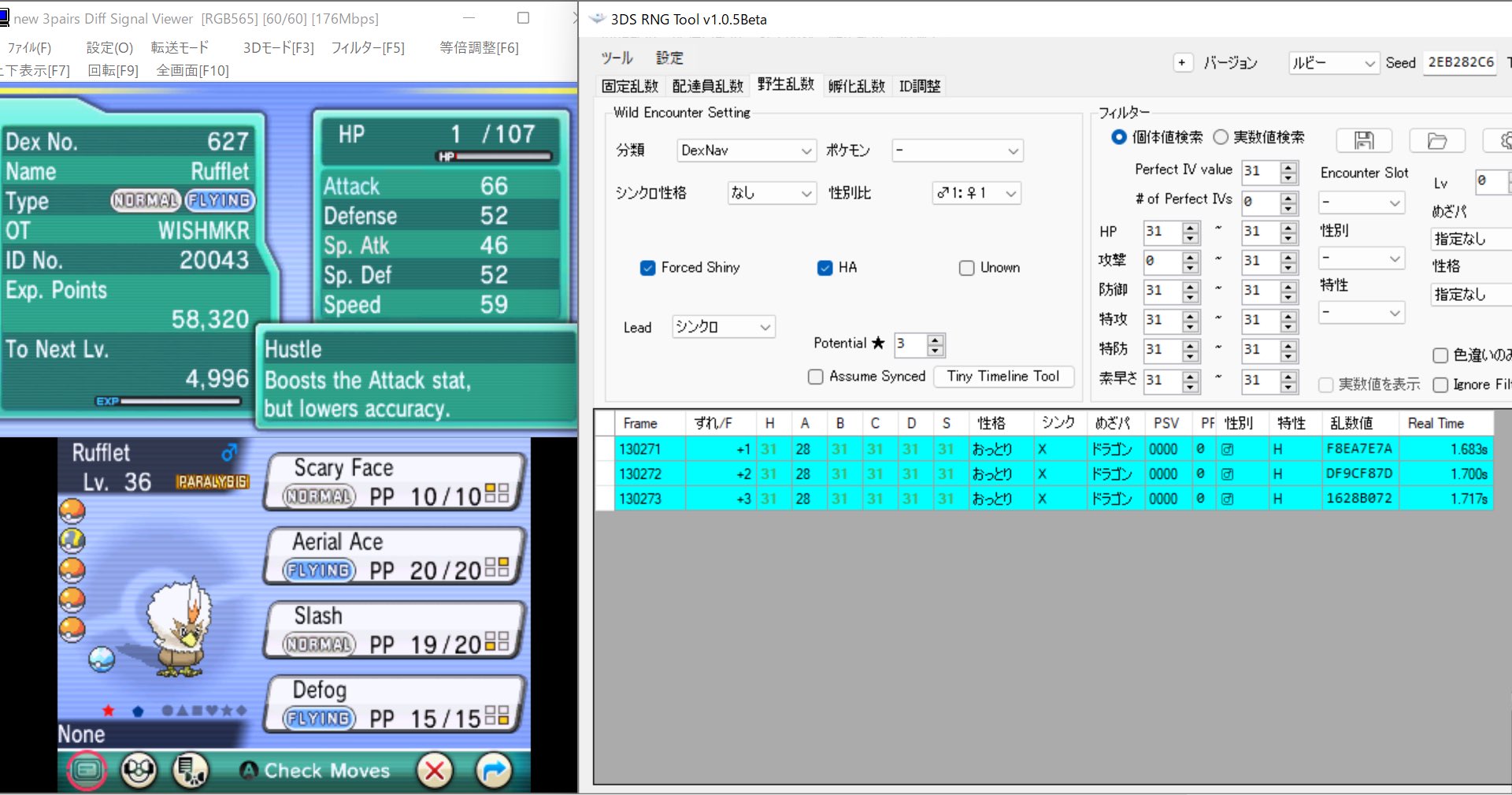Image resolution: width=1512 pixels, height=795 pixels.
Task: Click the save filter floppy disk icon
Action: (1364, 140)
